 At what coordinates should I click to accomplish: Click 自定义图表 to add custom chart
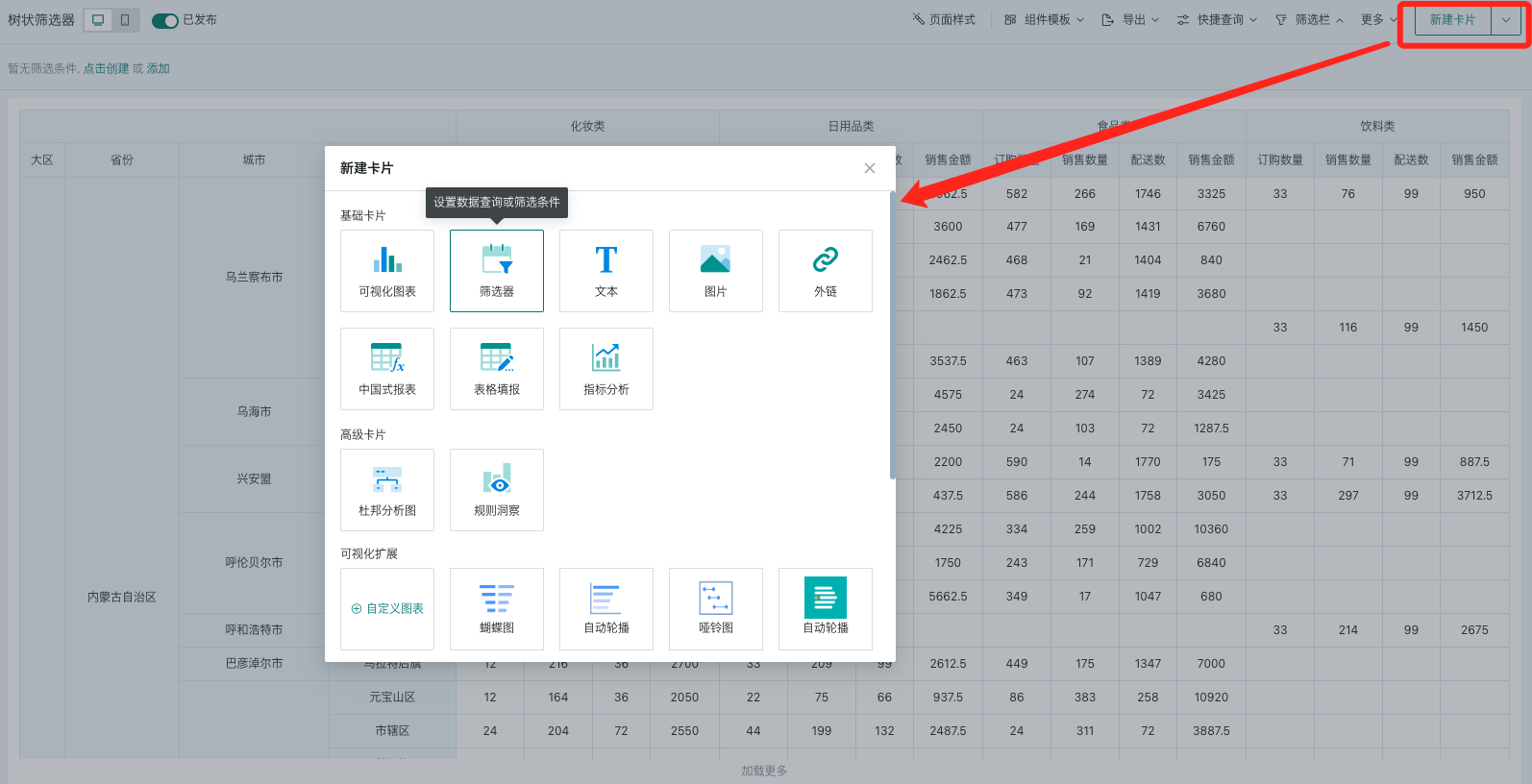click(x=387, y=609)
